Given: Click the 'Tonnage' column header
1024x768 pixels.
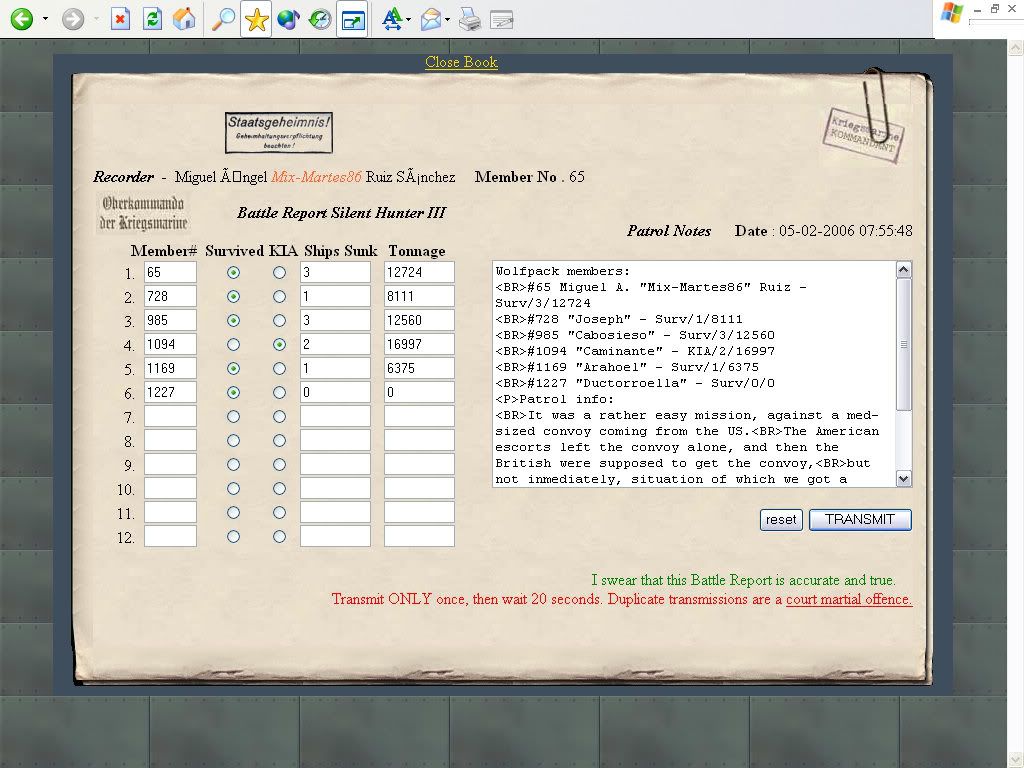Looking at the screenshot, I should click(x=417, y=251).
